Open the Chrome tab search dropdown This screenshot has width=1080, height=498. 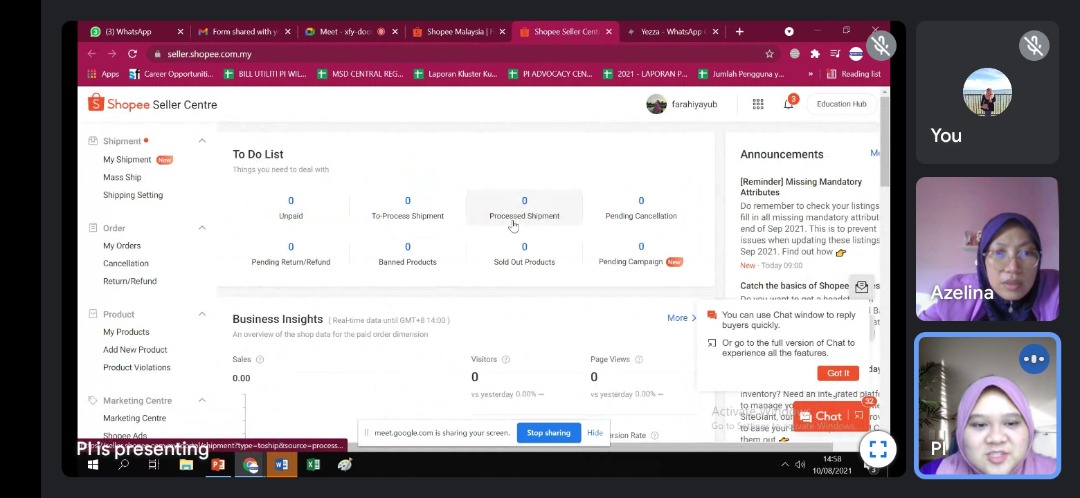[x=789, y=32]
